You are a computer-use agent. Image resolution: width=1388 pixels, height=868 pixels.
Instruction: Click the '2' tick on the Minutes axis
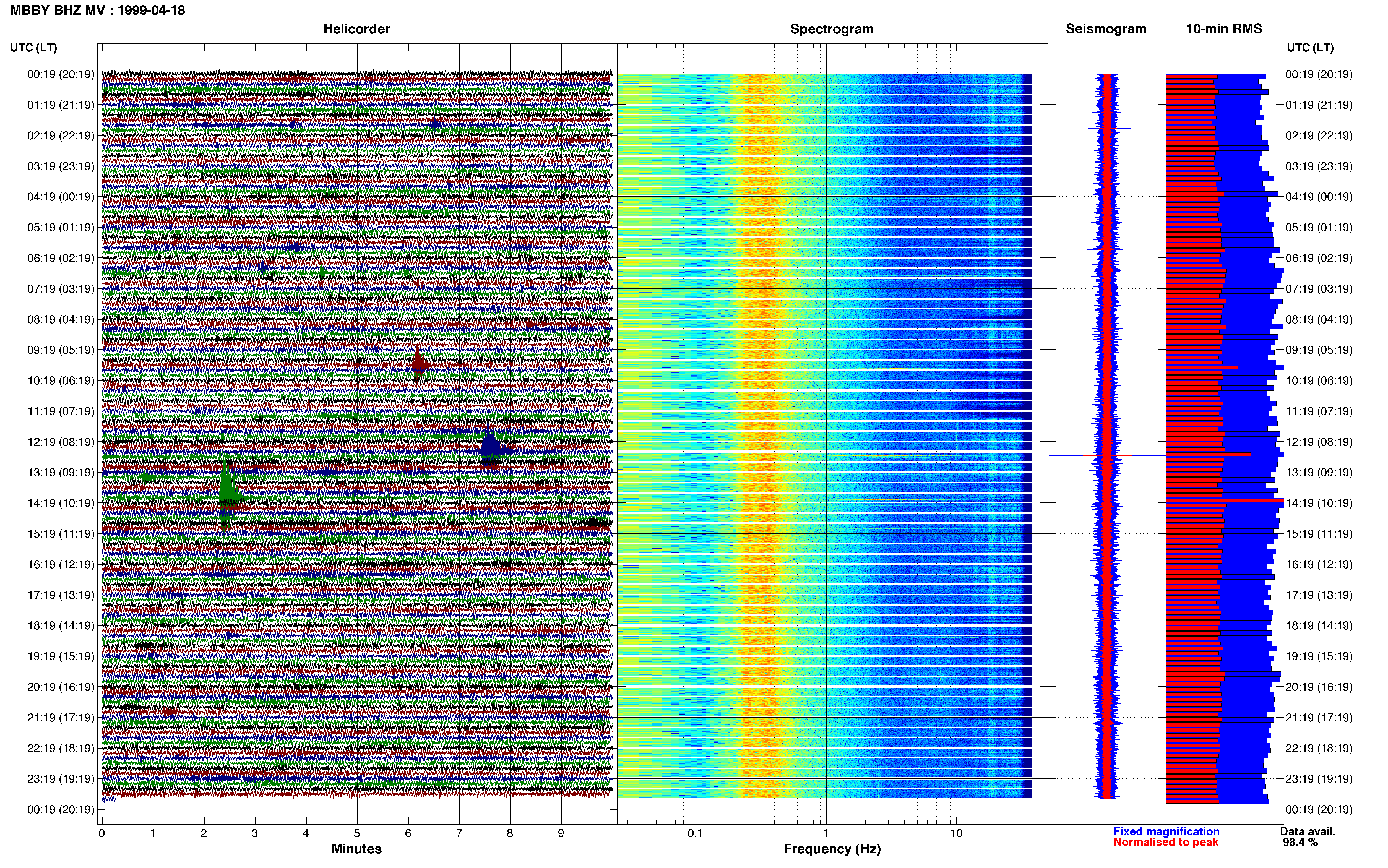(x=204, y=833)
